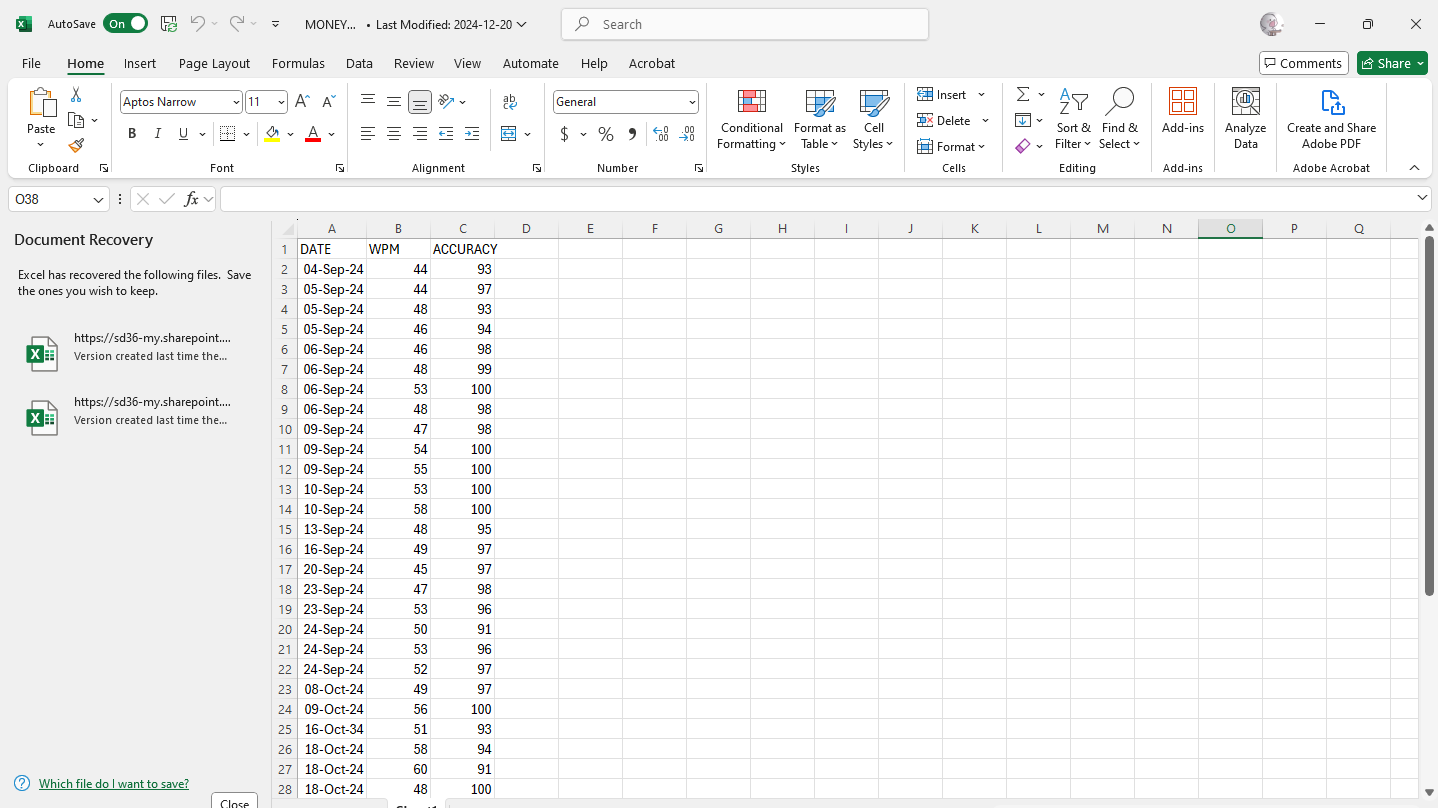
Task: Open the Number Format General dropdown
Action: click(x=692, y=102)
